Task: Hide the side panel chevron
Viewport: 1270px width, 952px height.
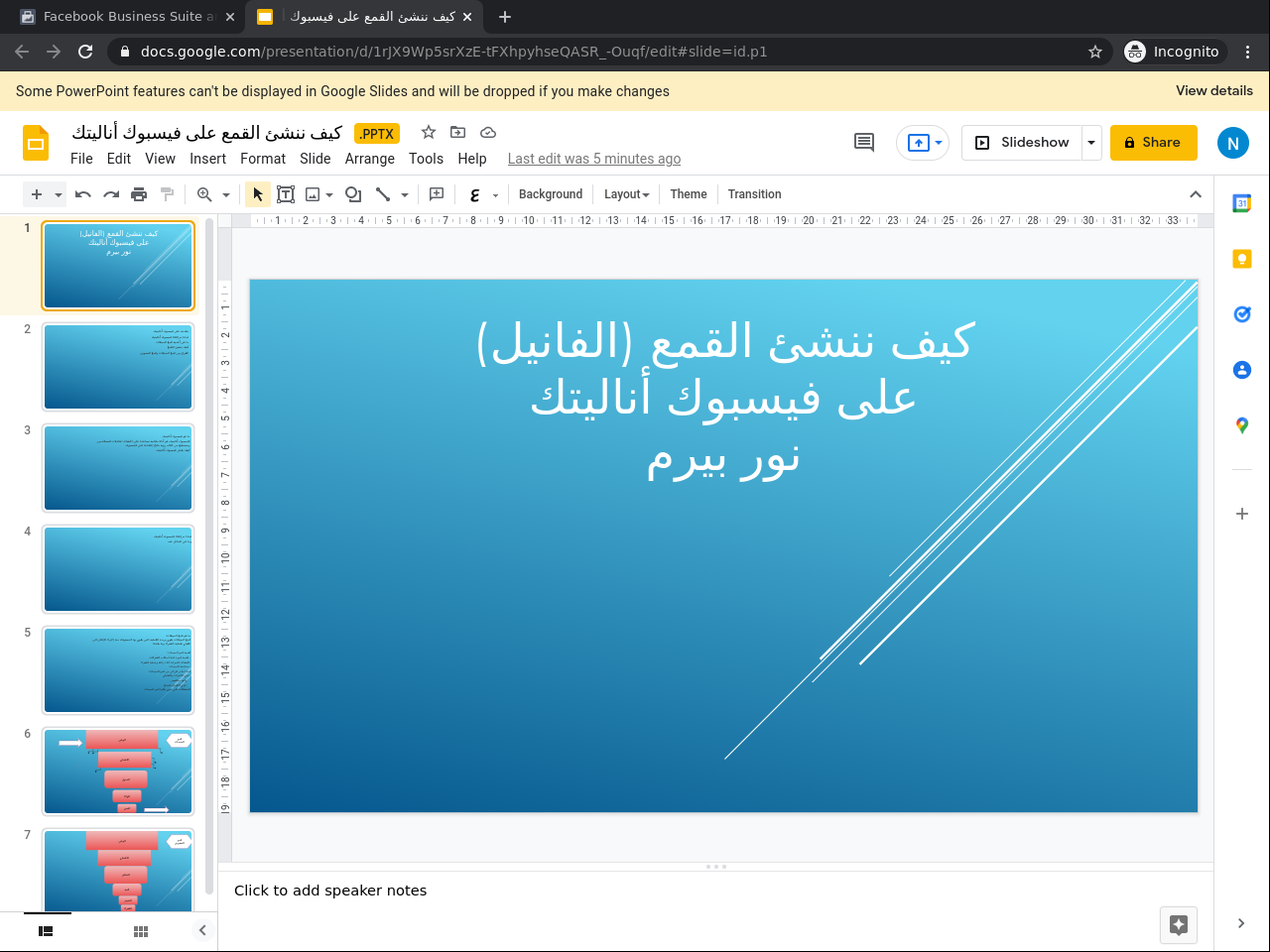Action: click(x=1241, y=923)
